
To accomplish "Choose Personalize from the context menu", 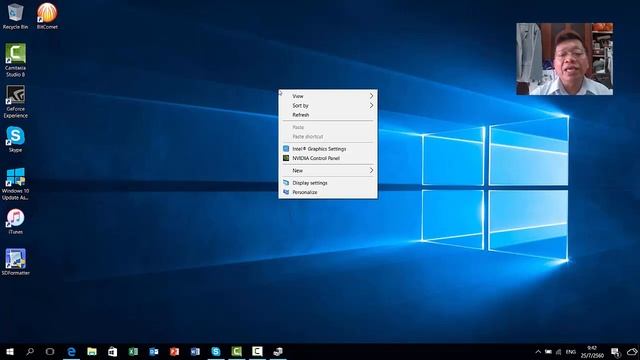I will [328, 192].
